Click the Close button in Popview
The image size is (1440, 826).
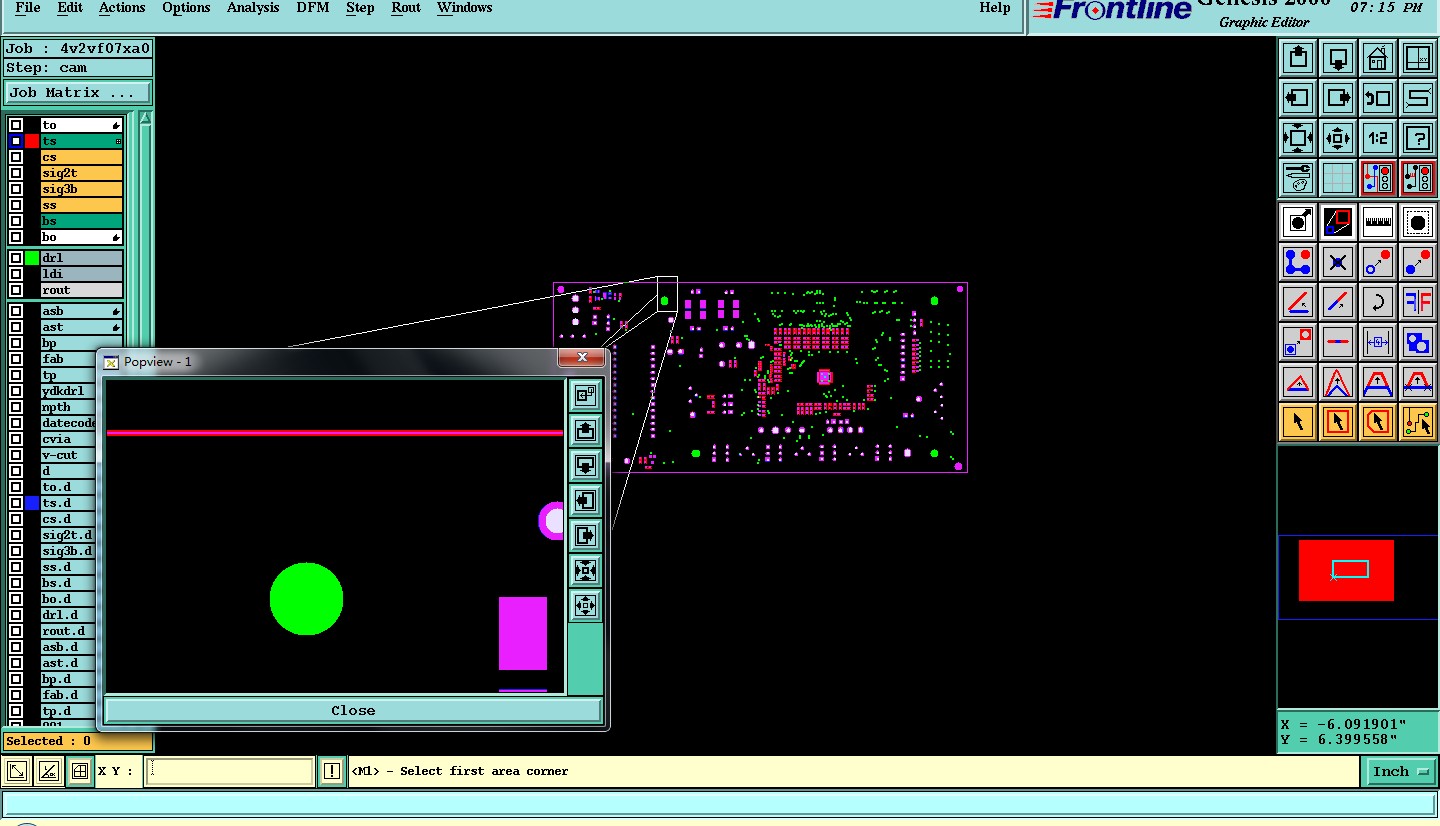tap(353, 710)
